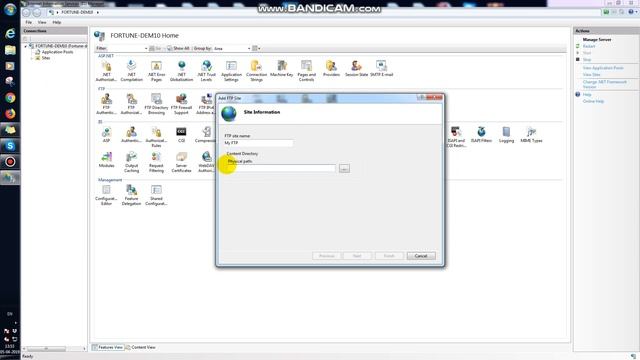Select Sites in the Connections tree
This screenshot has height=360, width=640.
[46, 58]
